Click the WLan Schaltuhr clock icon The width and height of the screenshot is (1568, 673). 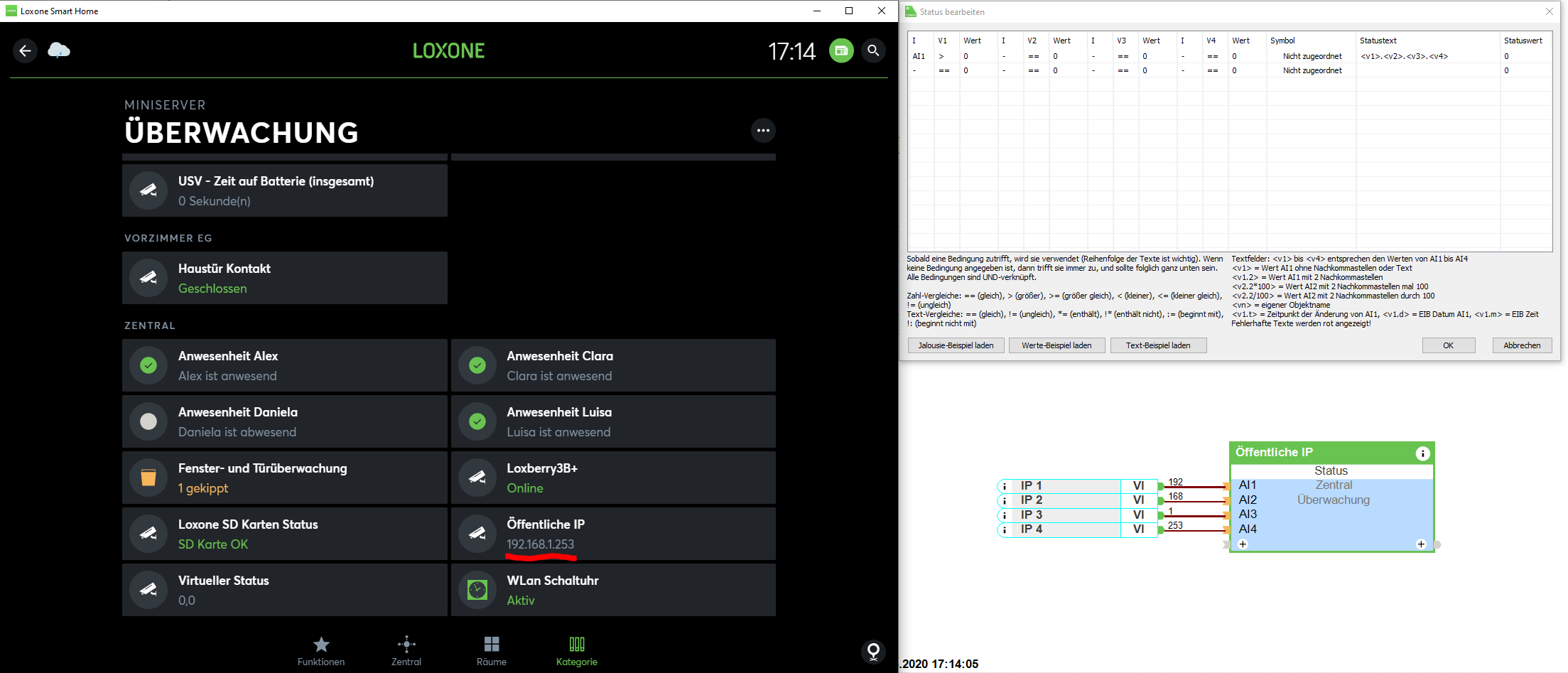click(477, 590)
